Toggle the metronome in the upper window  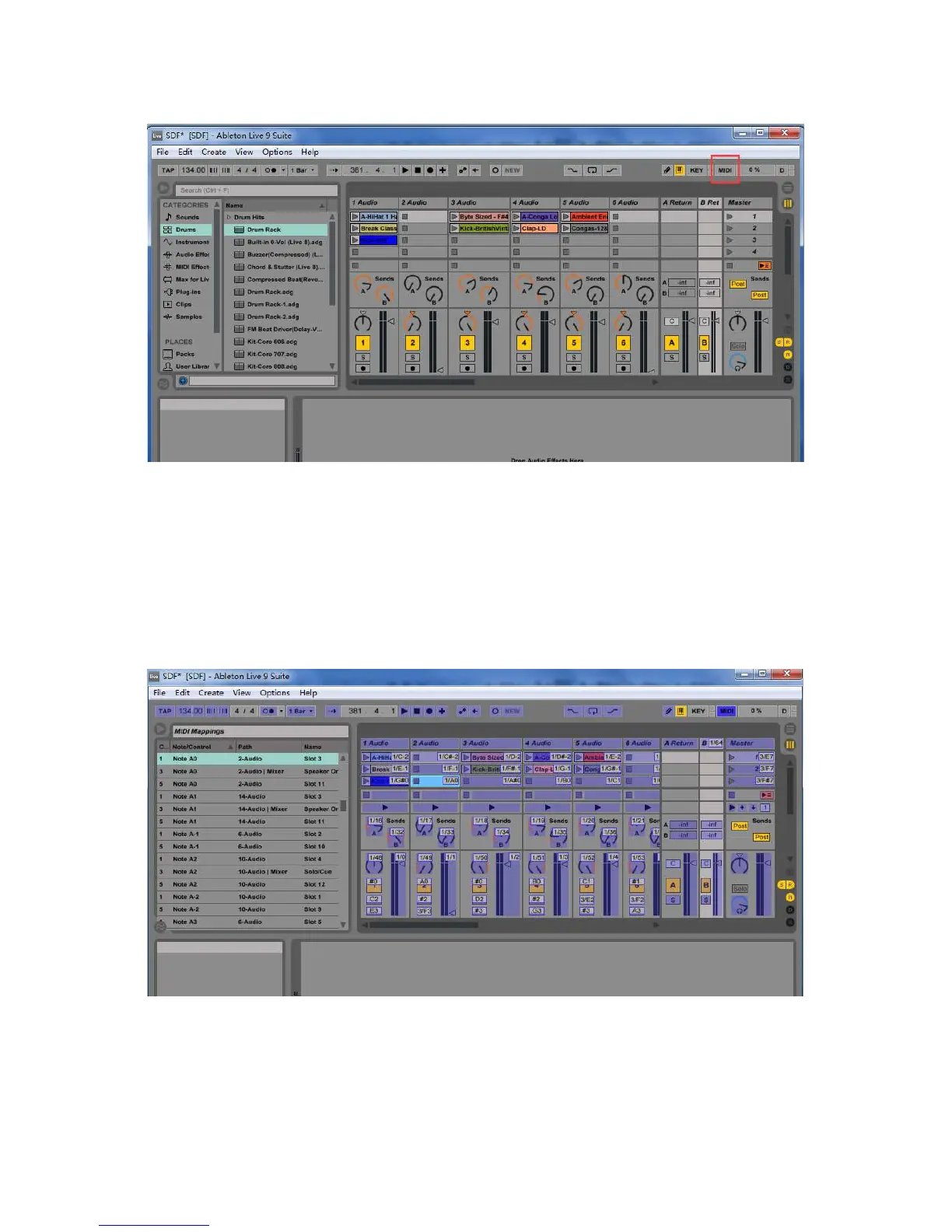270,170
